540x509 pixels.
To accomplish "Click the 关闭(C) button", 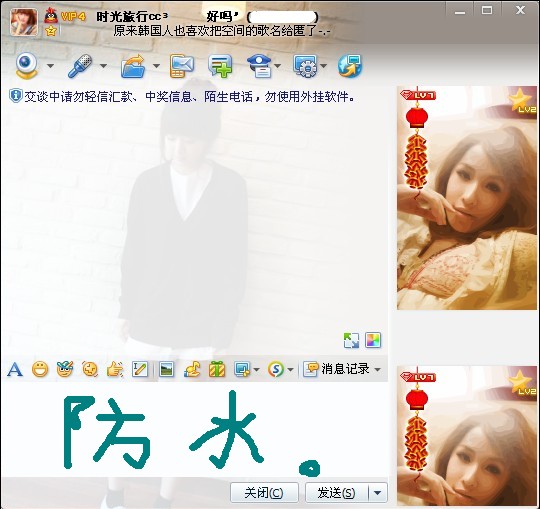I will click(x=264, y=493).
